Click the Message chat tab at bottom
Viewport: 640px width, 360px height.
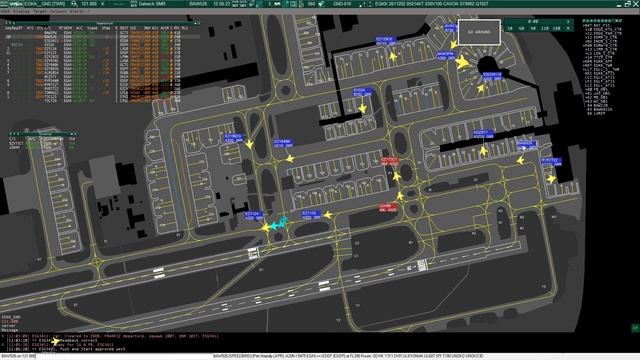pyautogui.click(x=9, y=330)
